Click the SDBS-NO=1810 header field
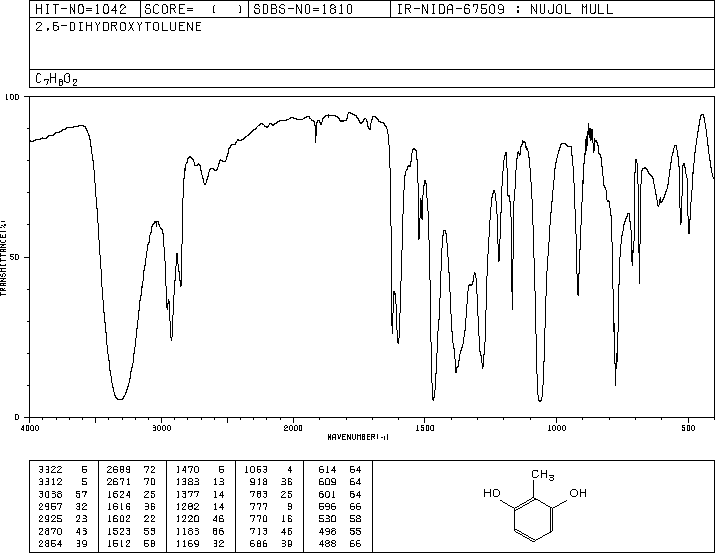715x553 pixels. click(320, 9)
